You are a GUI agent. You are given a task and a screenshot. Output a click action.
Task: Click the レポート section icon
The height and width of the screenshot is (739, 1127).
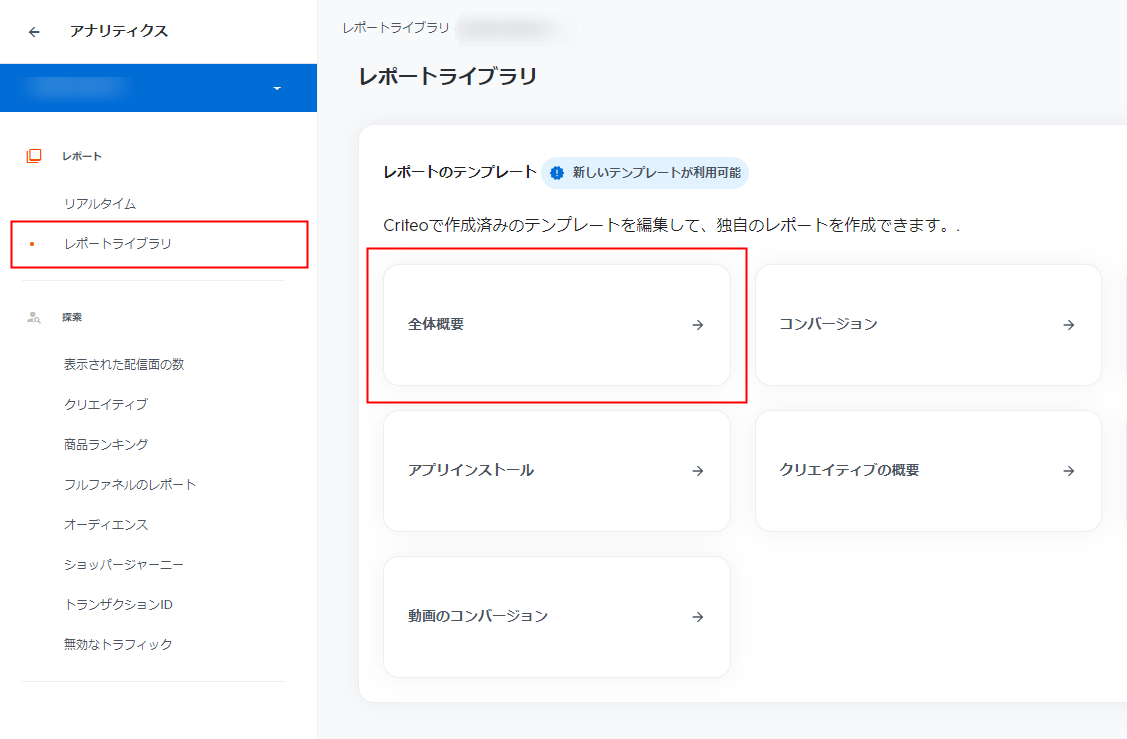click(x=34, y=156)
